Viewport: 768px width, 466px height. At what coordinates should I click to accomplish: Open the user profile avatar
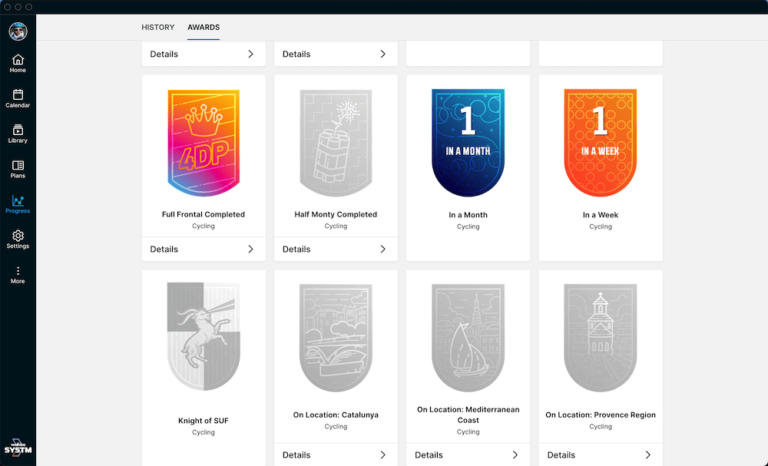(18, 31)
